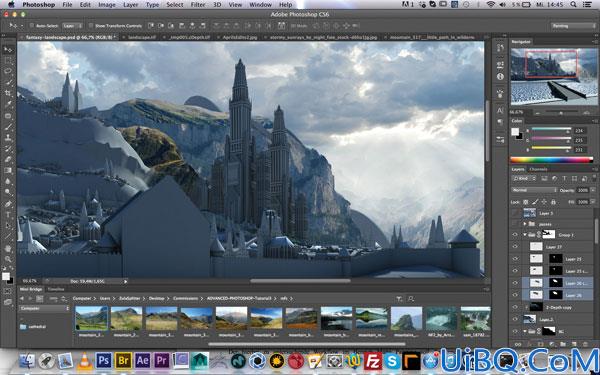Toggle Show Transform Controls checkbox
Screen dimensions: 600x375
91,26
